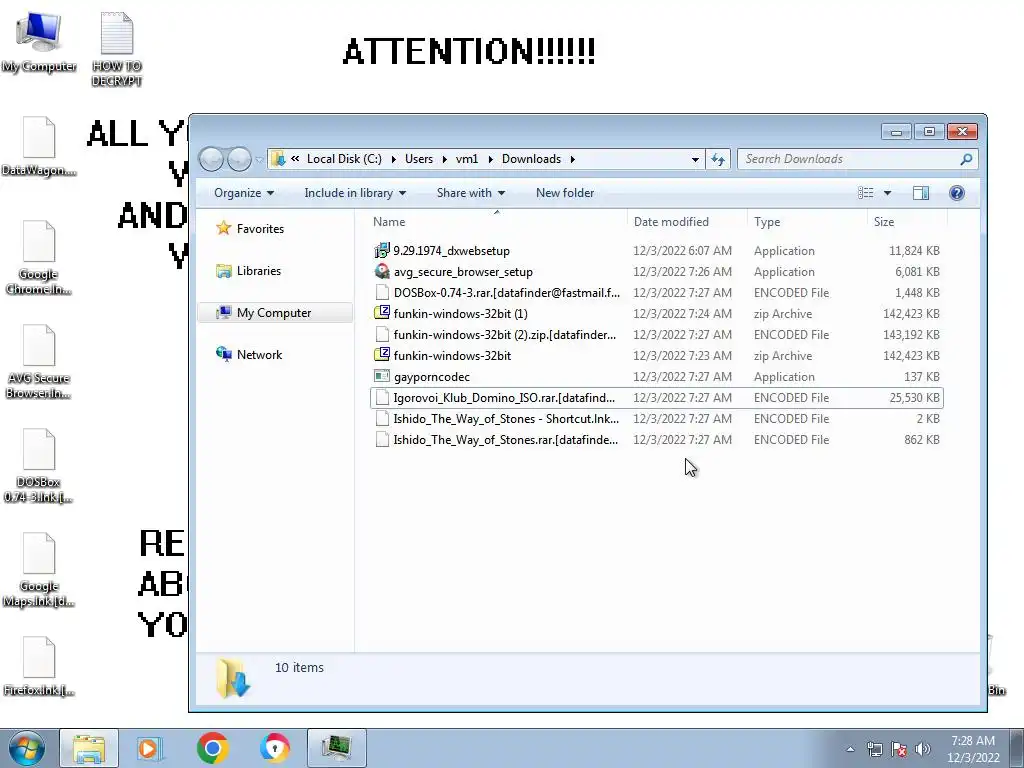Open Windows Media Player from taskbar
Viewport: 1024px width, 768px height.
coord(149,748)
